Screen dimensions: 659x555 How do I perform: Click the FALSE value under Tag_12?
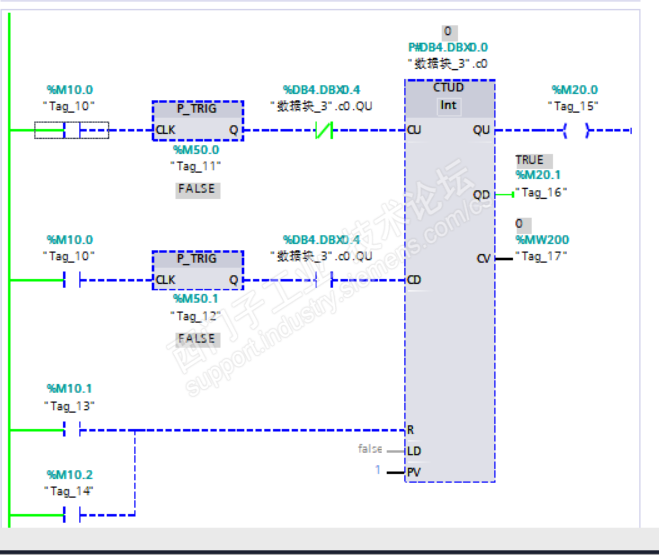click(197, 339)
